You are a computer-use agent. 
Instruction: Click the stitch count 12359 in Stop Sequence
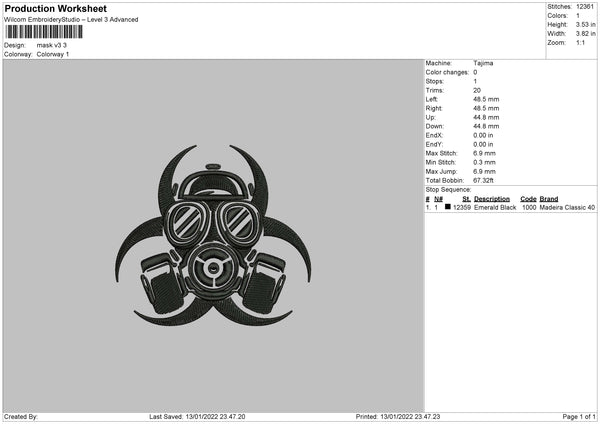pyautogui.click(x=462, y=207)
